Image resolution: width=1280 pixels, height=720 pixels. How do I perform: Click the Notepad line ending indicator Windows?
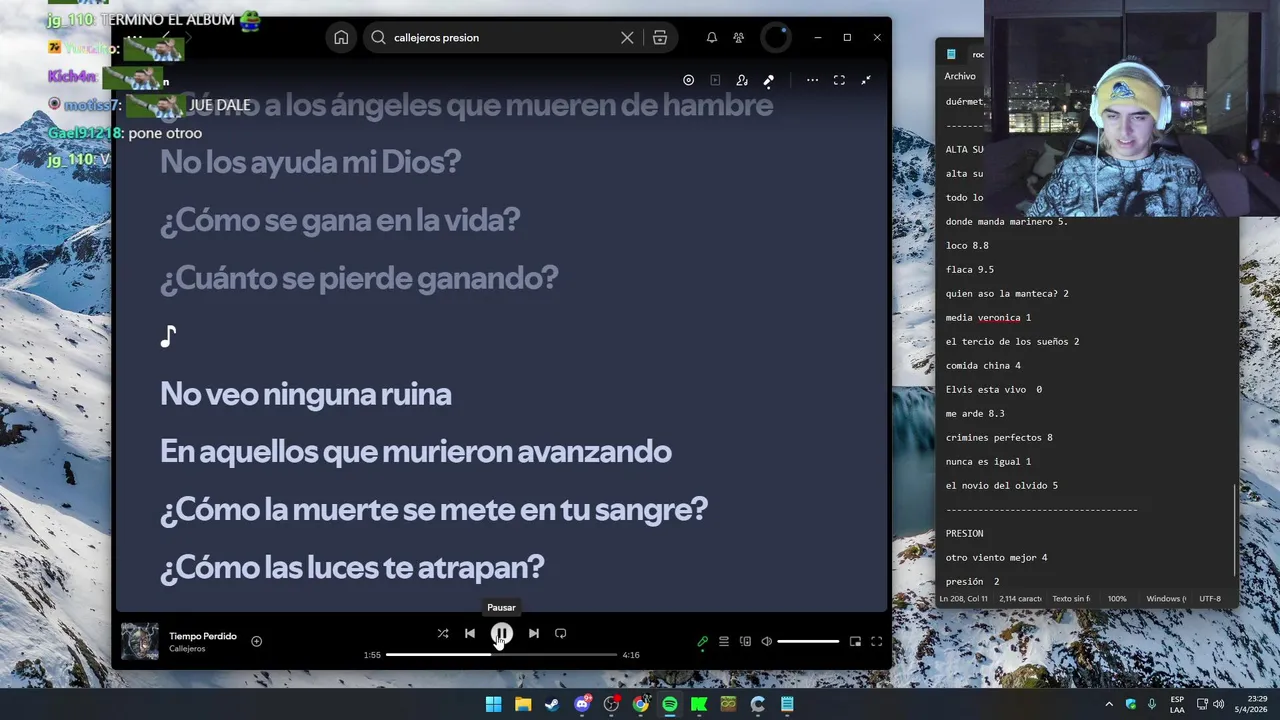(1165, 599)
